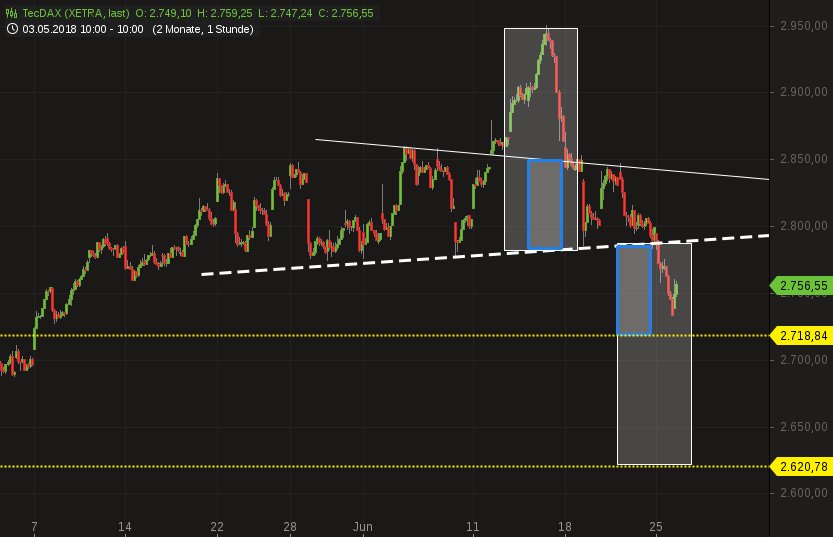833x537 pixels.
Task: Click the 11 date label on the time axis
Action: click(472, 527)
